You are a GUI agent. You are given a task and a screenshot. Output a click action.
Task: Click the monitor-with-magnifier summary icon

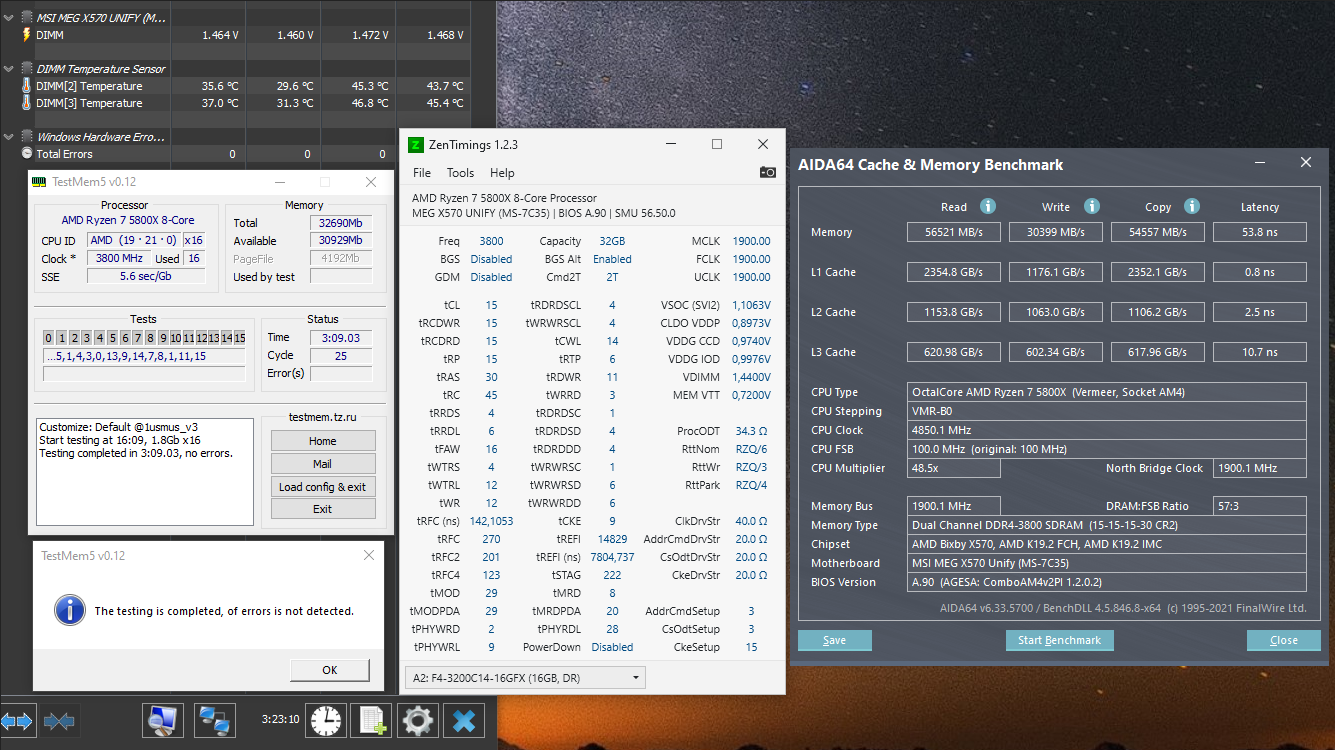162,720
